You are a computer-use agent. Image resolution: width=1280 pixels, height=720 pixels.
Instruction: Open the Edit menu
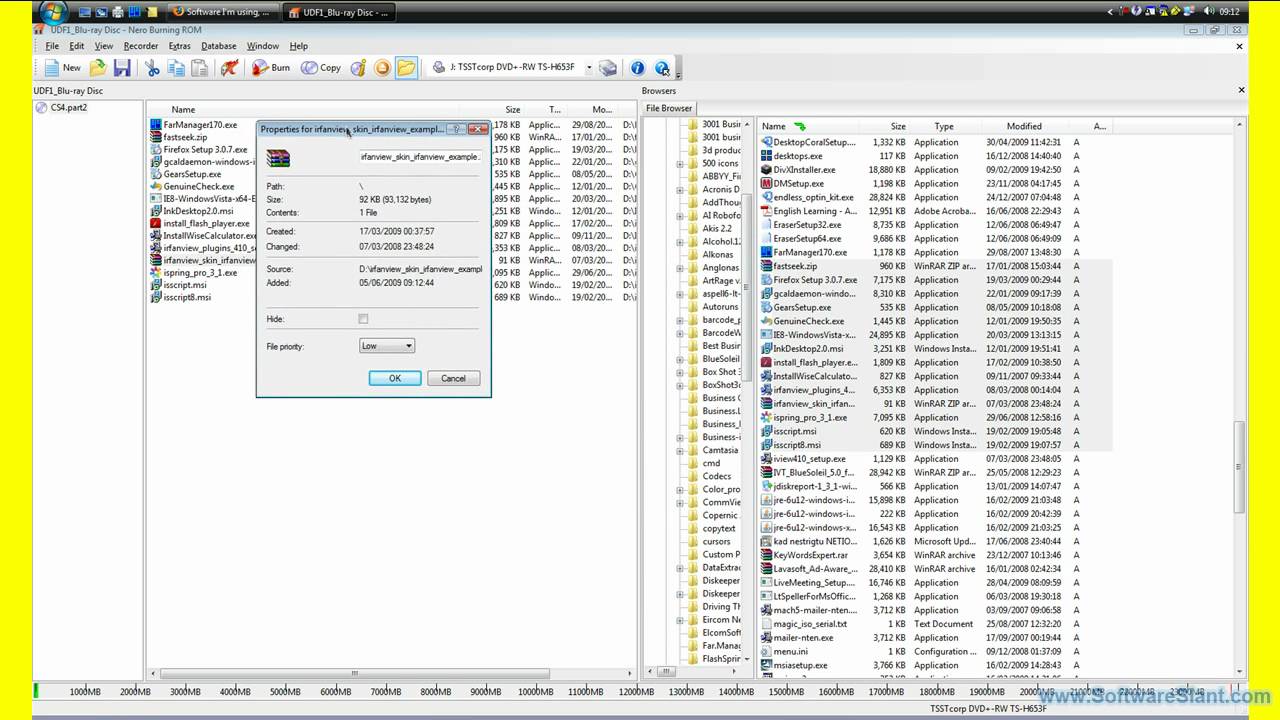(x=77, y=46)
